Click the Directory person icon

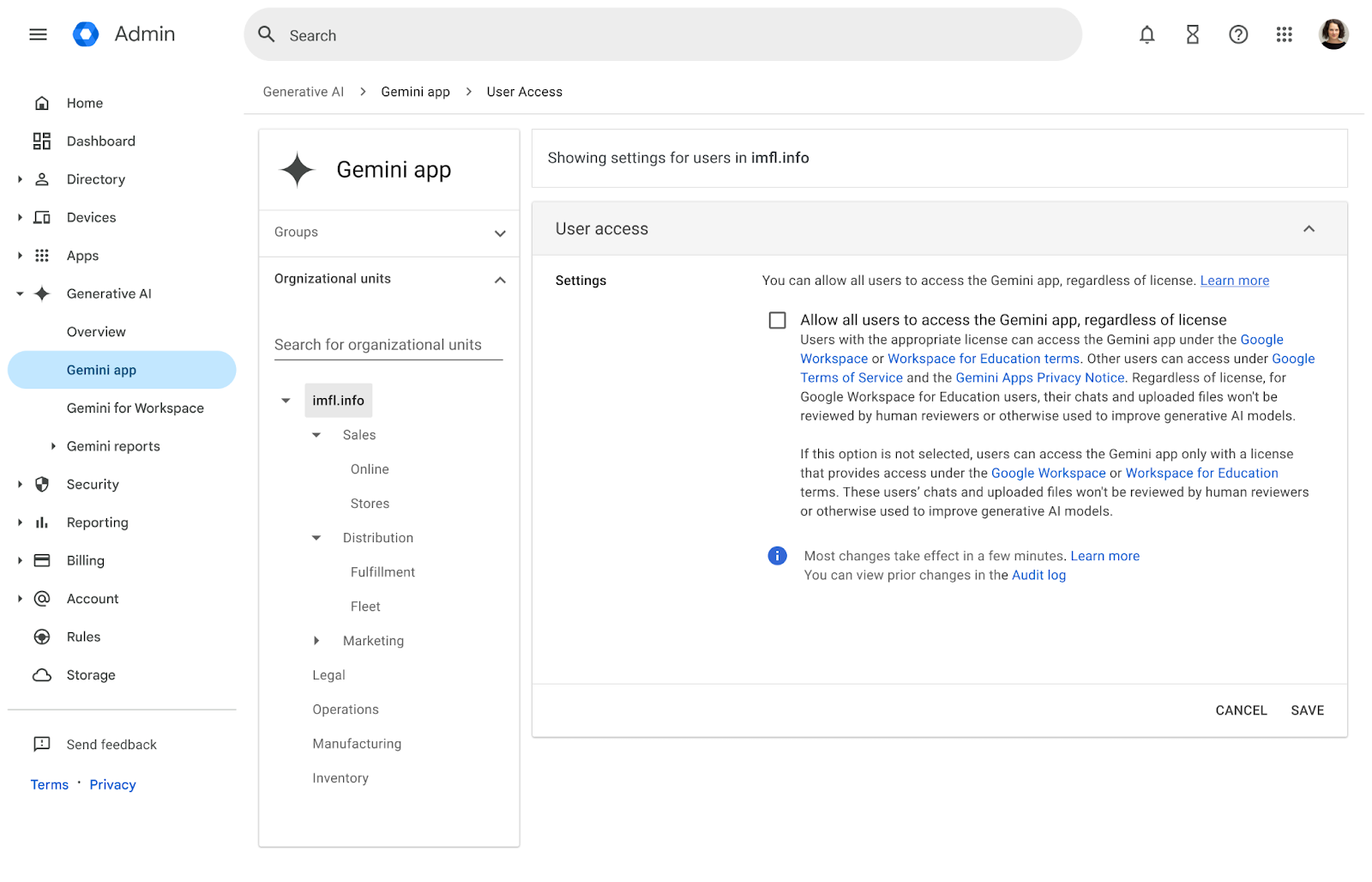[x=41, y=179]
